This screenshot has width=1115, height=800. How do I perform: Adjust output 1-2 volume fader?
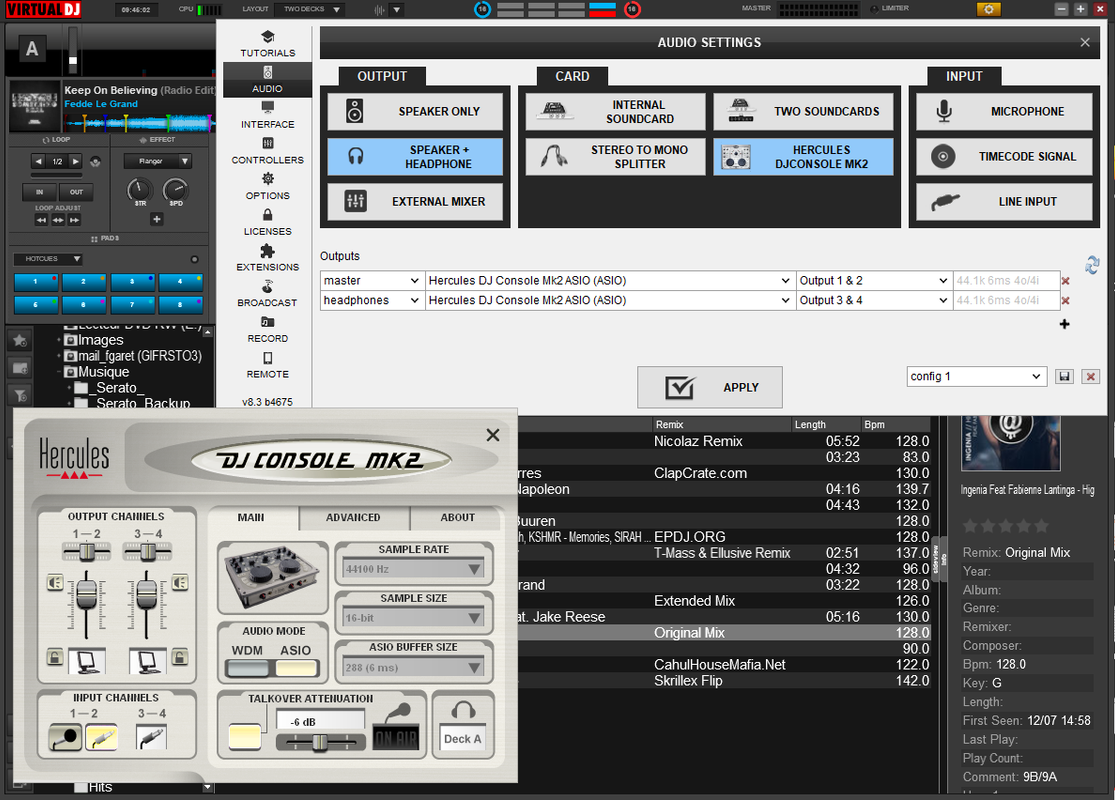pos(86,595)
